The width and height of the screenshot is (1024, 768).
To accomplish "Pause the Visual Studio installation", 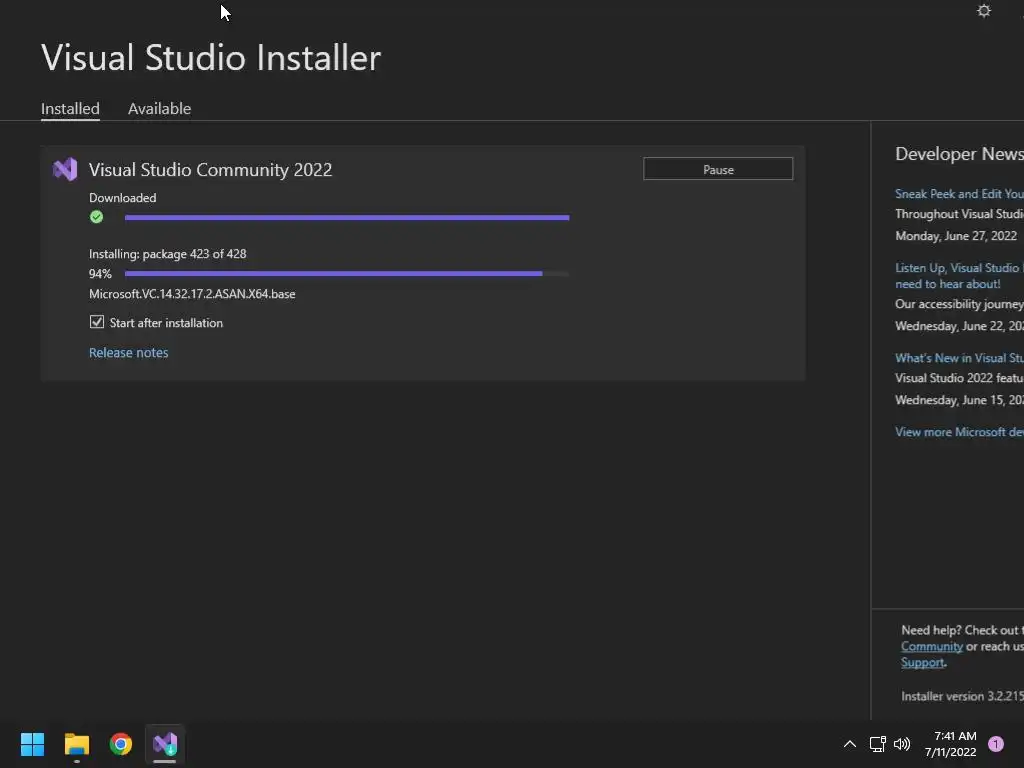I will click(718, 169).
